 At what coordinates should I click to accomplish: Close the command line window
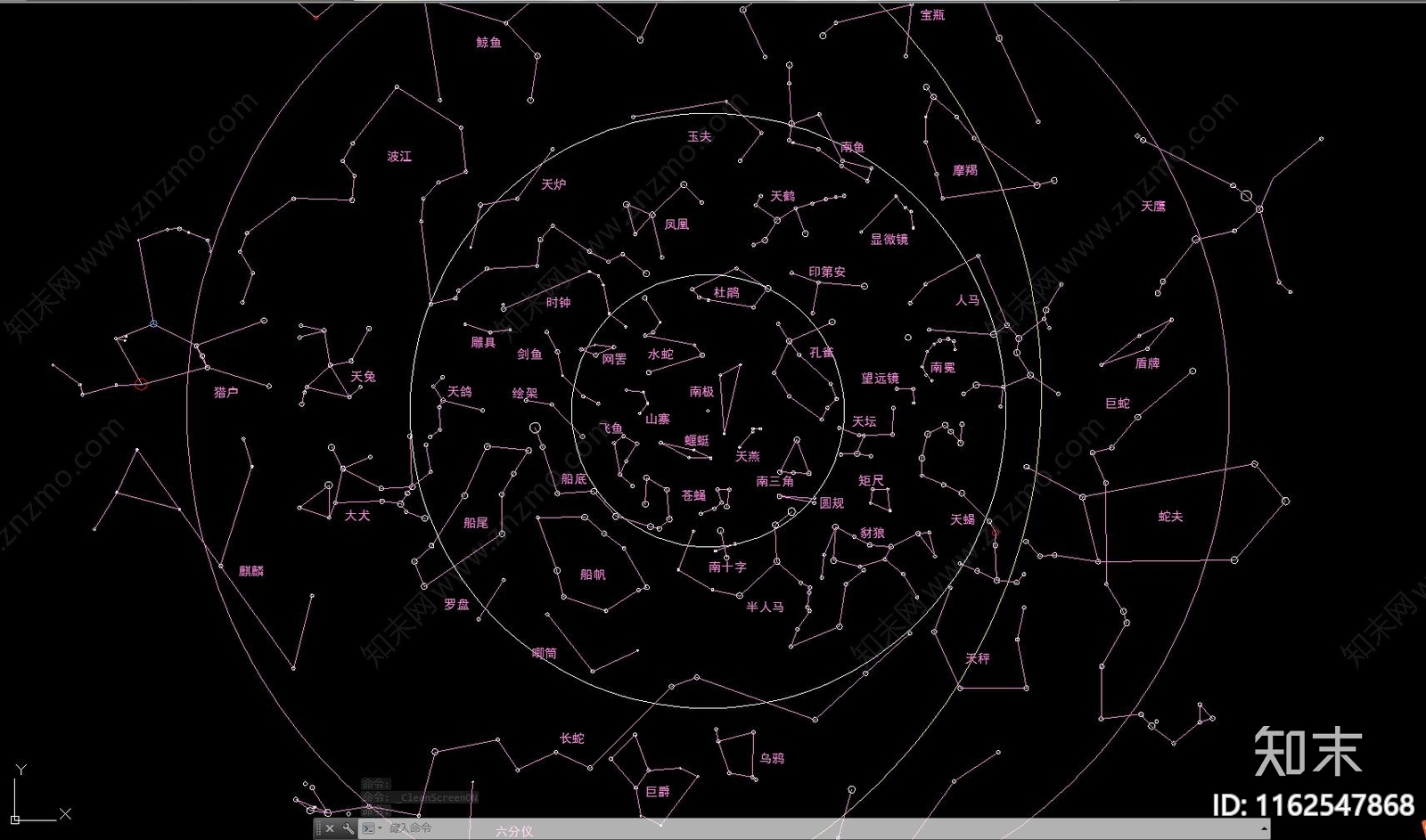330,828
